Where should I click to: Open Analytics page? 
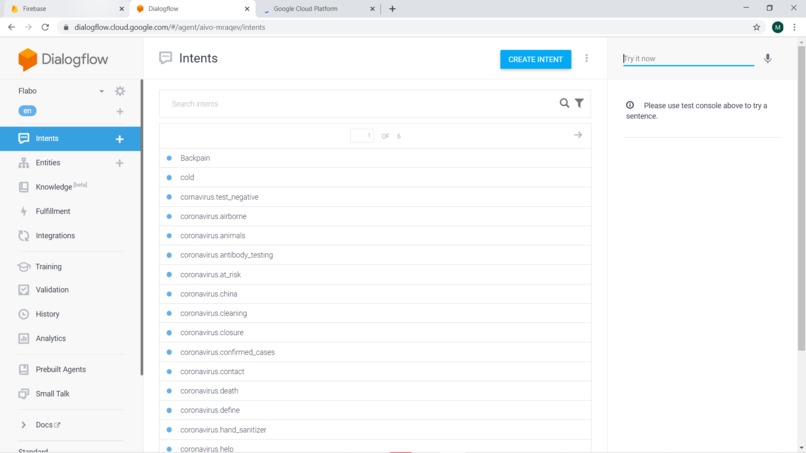pos(50,338)
